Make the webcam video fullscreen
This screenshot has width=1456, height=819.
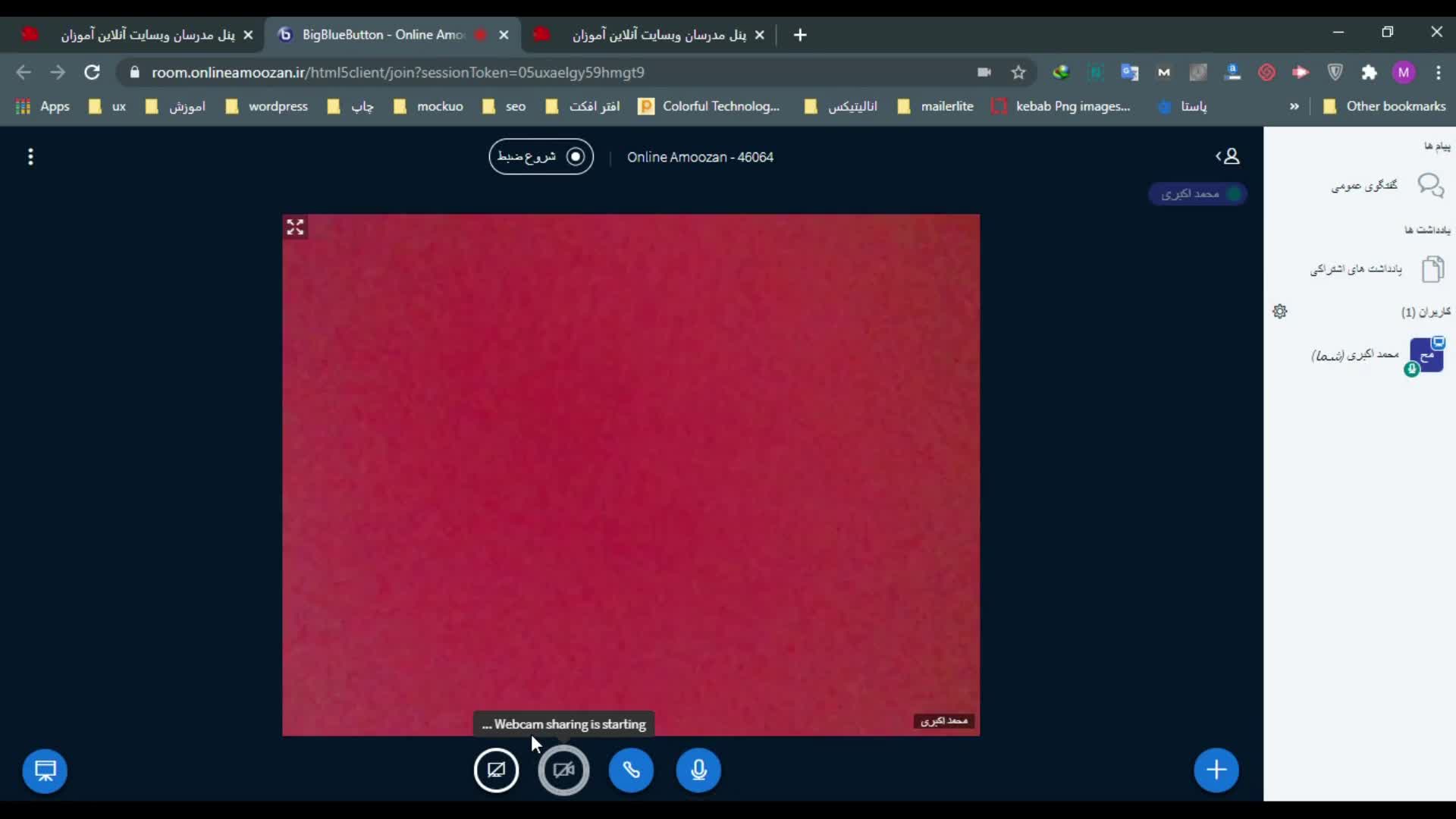click(295, 227)
